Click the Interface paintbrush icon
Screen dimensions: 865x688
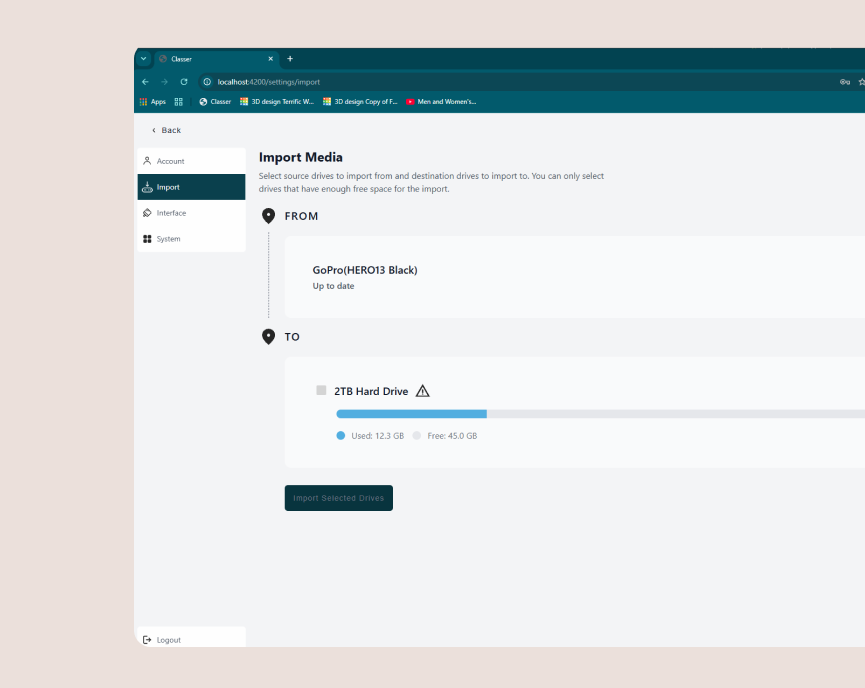pyautogui.click(x=147, y=213)
